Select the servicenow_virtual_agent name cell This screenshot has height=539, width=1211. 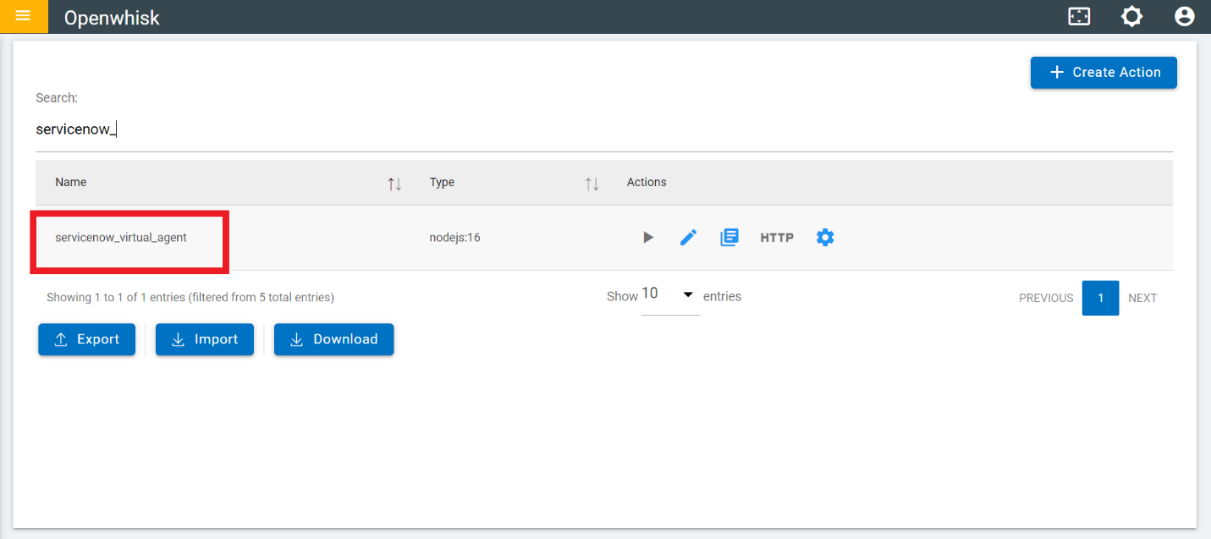click(121, 238)
